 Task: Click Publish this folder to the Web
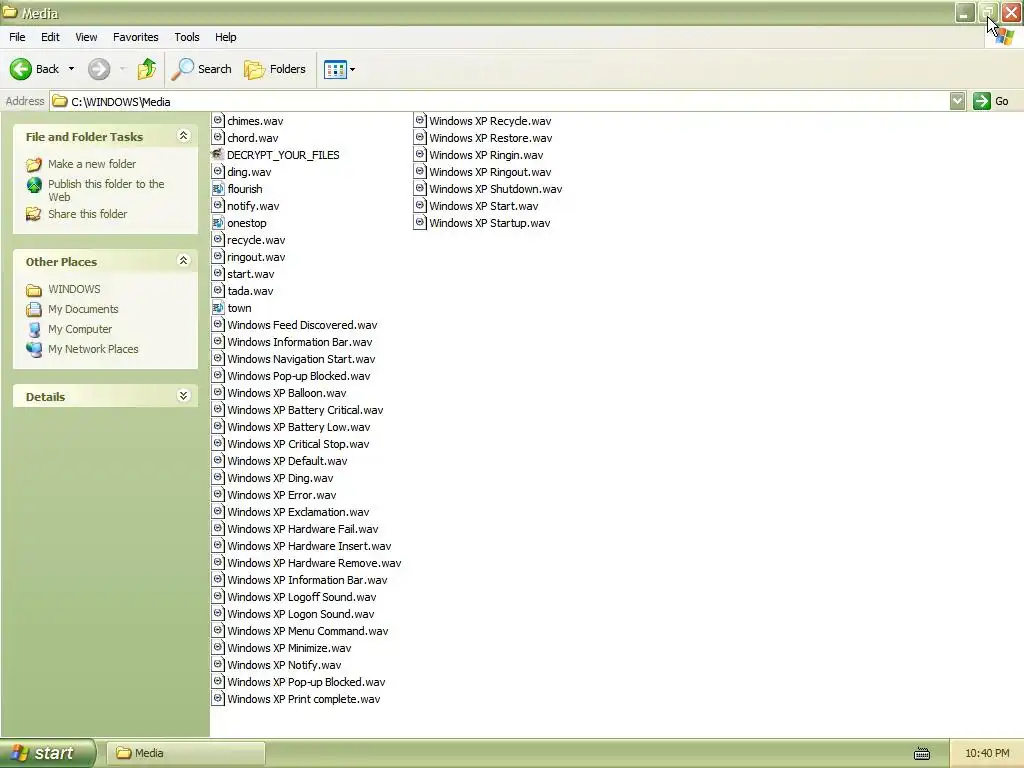[x=106, y=190]
